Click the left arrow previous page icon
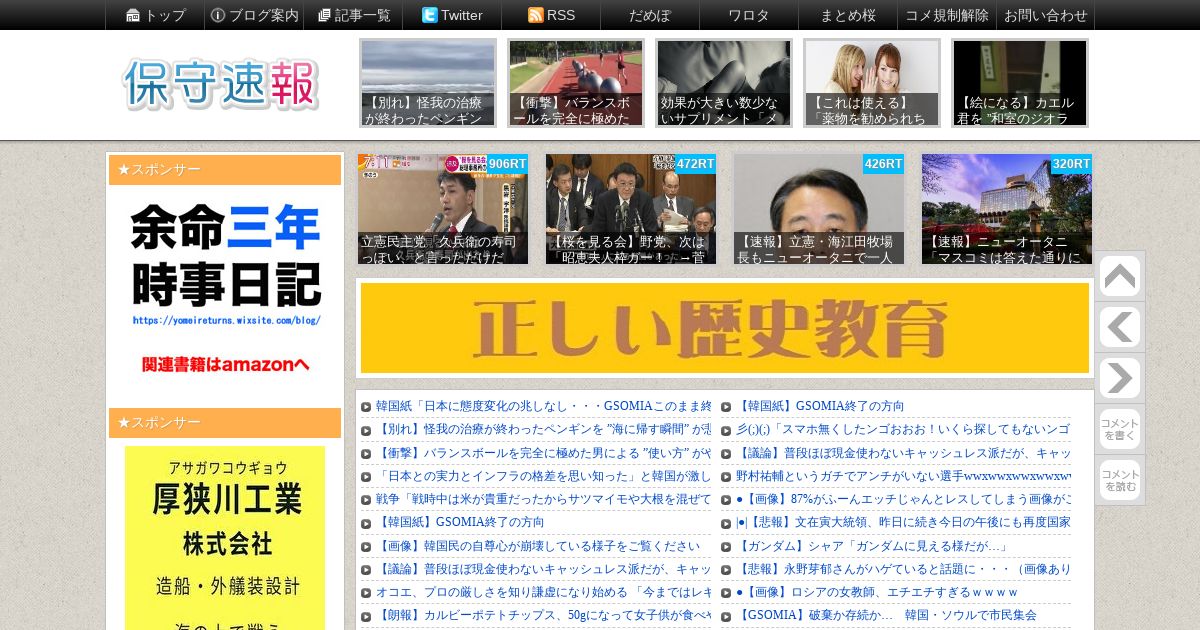Viewport: 1200px width, 630px height. 1119,327
